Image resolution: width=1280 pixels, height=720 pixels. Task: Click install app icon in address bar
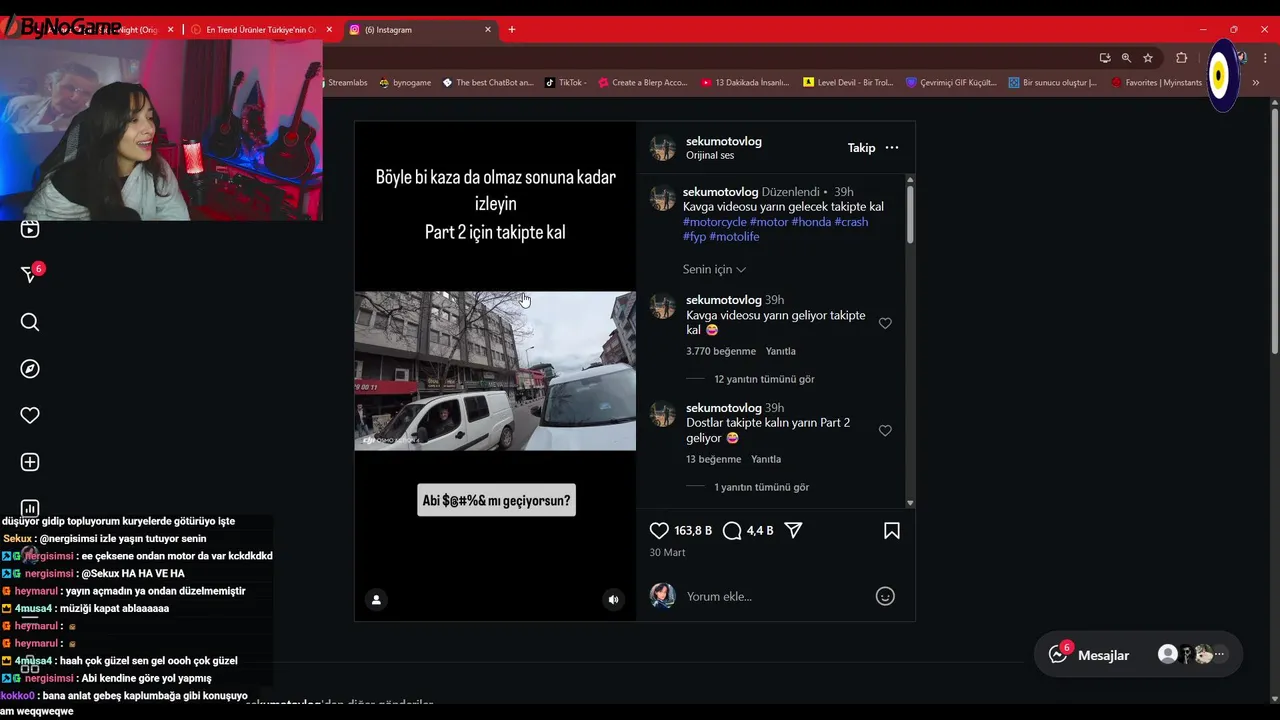(1104, 58)
